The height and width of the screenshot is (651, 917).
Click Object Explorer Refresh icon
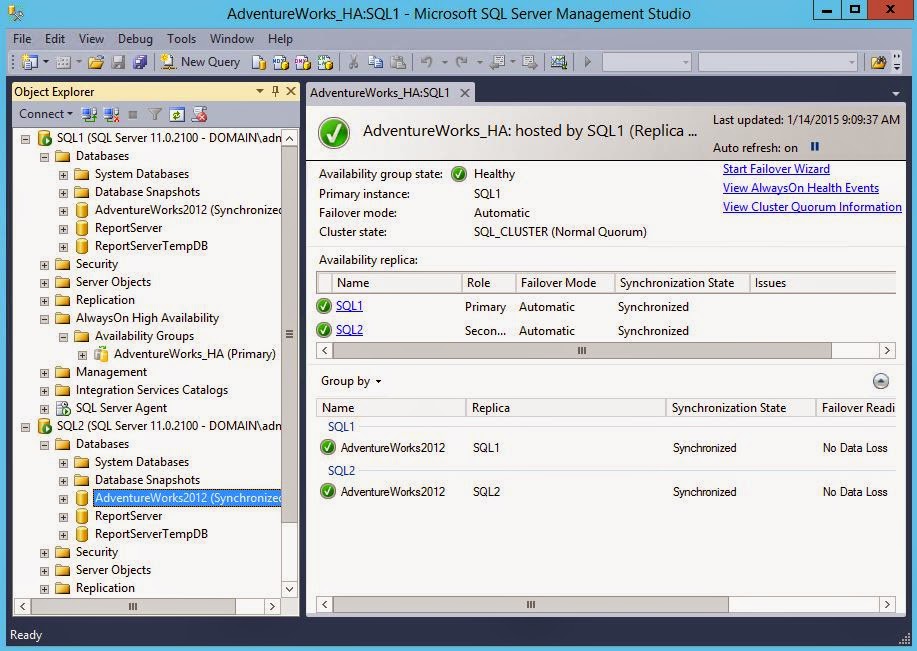[177, 114]
